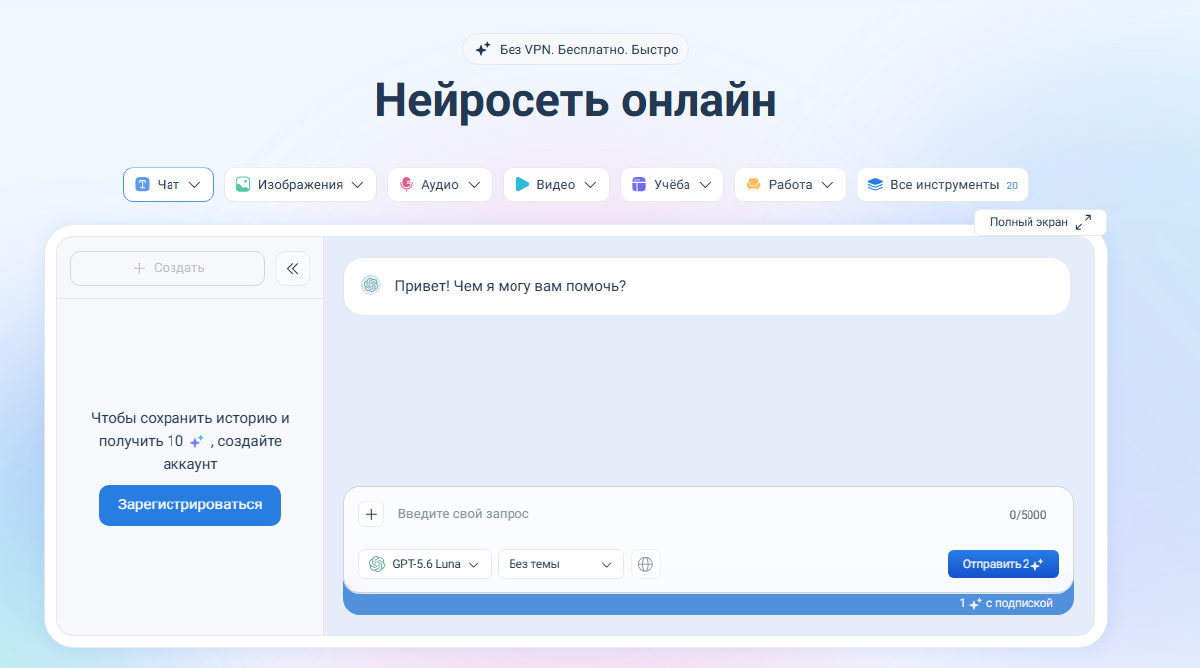The image size is (1200, 668).
Task: Click the 0/5000 character counter
Action: coord(1028,515)
